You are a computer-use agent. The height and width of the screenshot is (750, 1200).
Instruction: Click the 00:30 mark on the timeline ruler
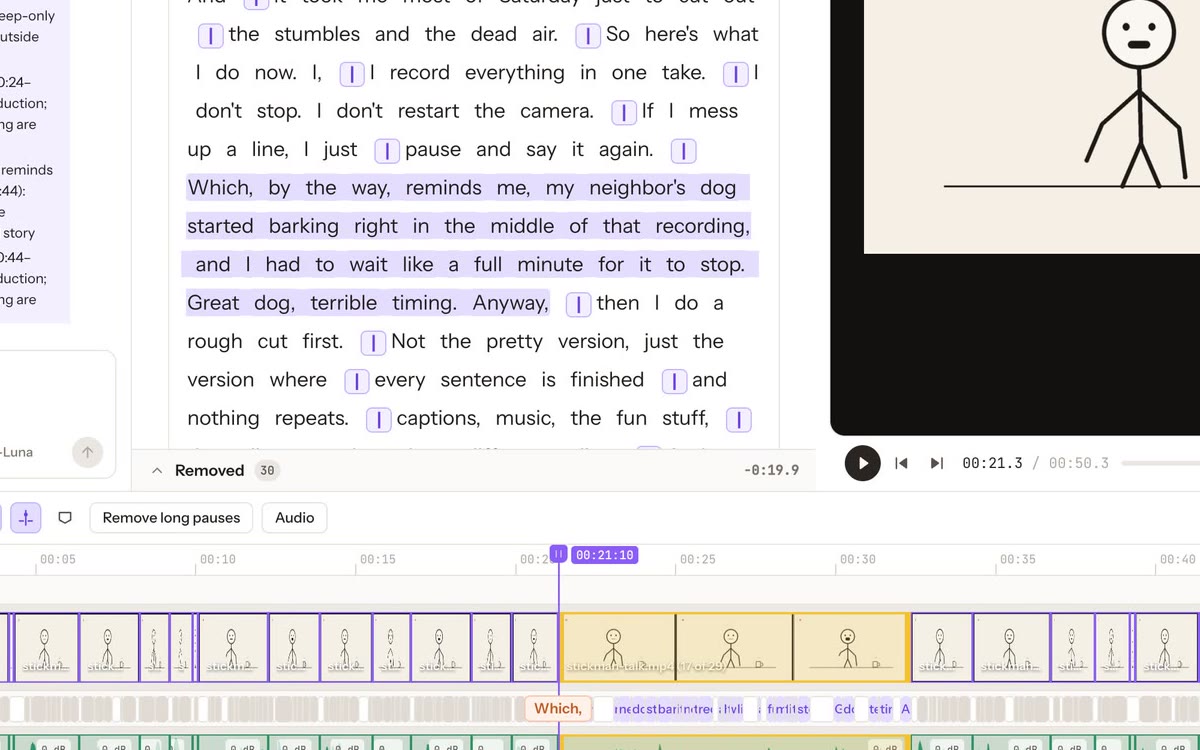[857, 560]
